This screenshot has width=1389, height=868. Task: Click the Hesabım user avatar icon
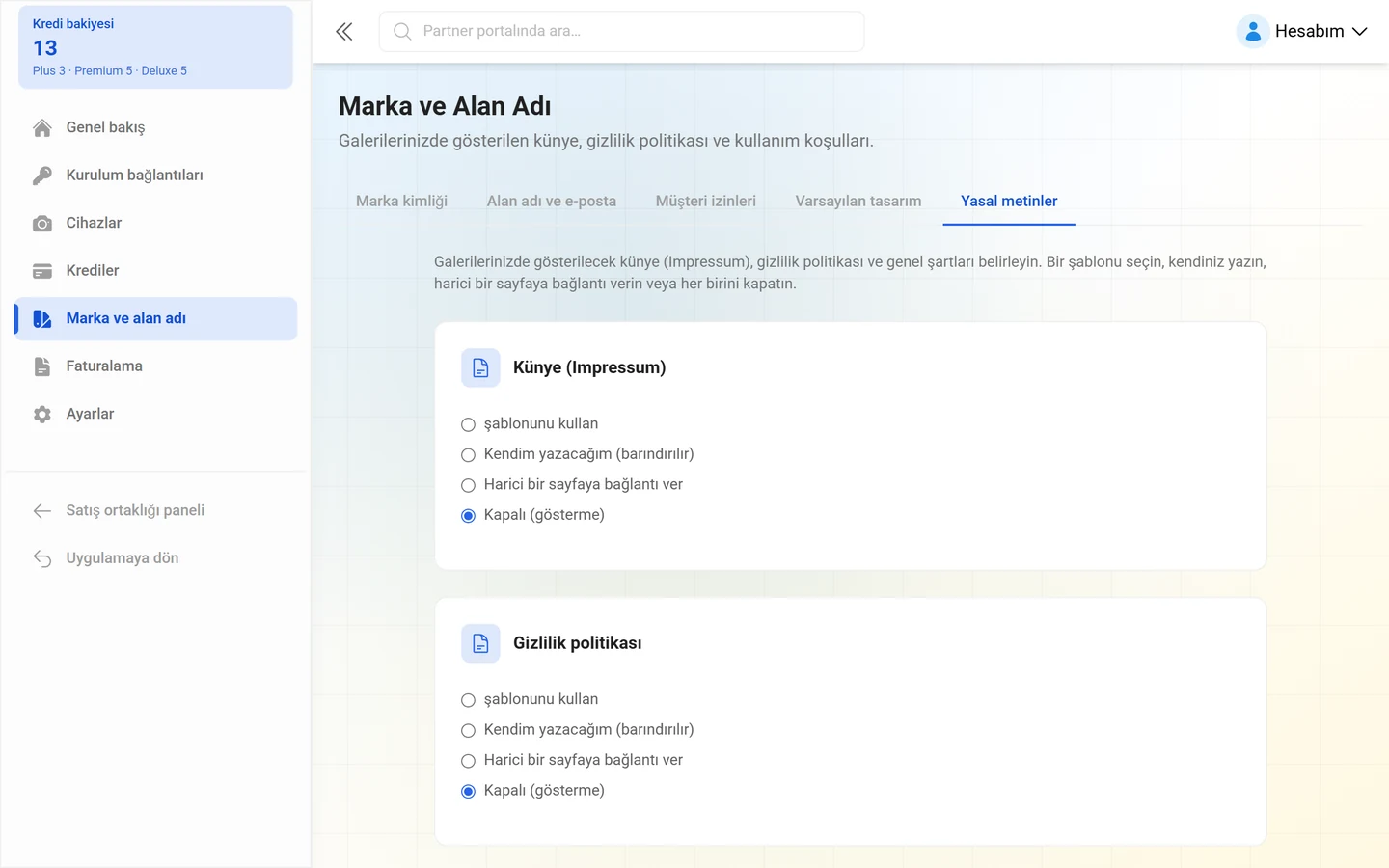tap(1252, 32)
